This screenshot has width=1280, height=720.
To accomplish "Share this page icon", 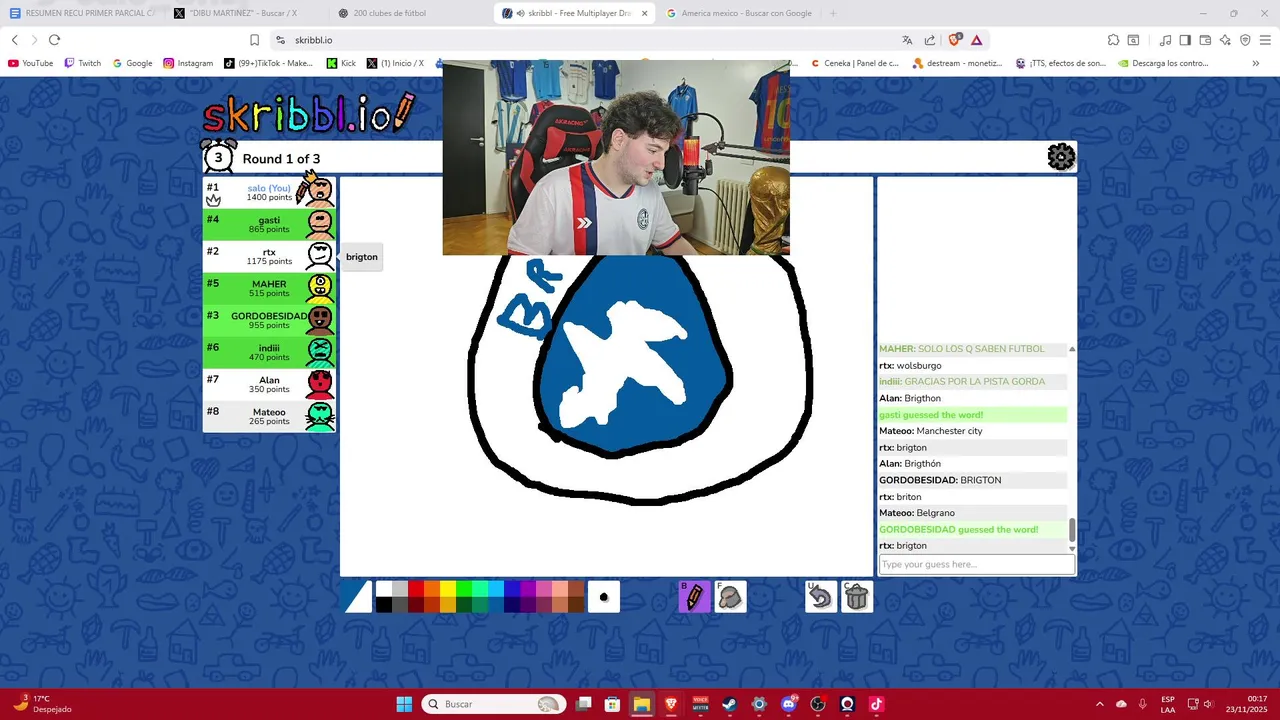I will 930,40.
